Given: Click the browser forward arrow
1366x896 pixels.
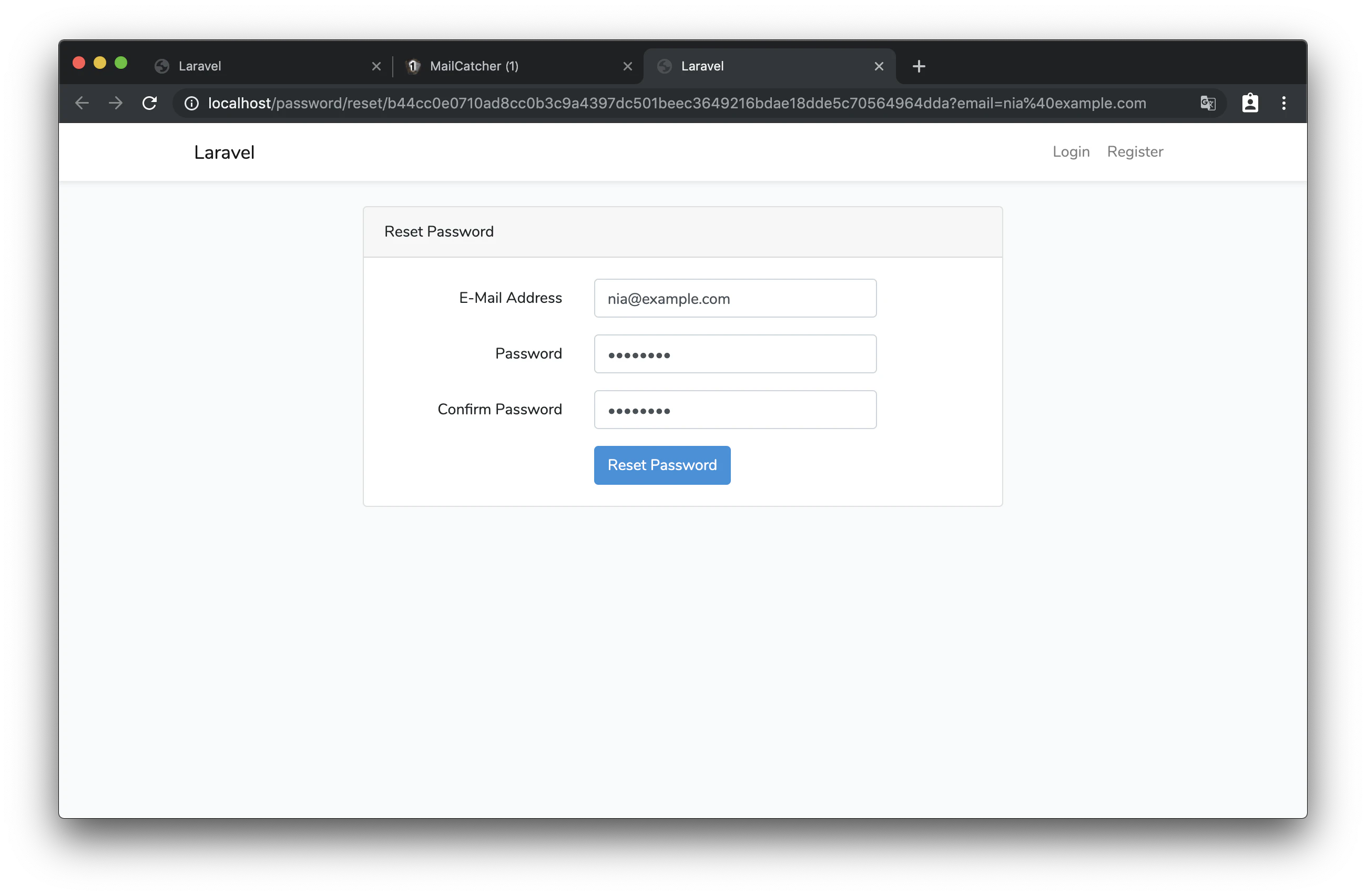Looking at the screenshot, I should tap(116, 103).
